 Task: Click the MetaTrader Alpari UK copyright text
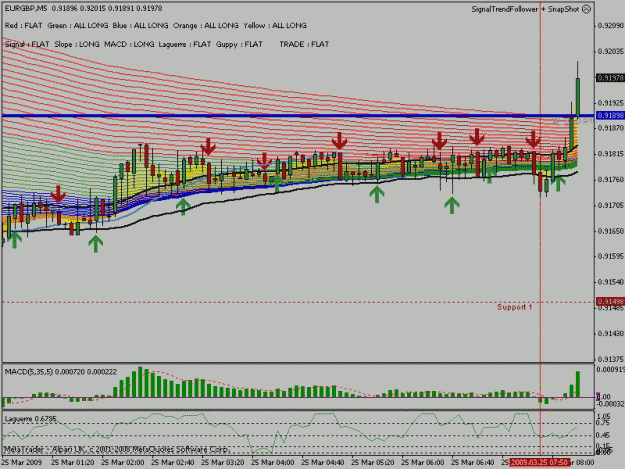click(x=116, y=449)
